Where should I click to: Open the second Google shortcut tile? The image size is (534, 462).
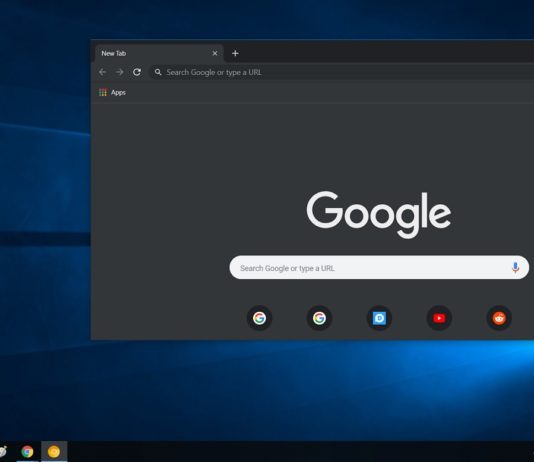319,318
